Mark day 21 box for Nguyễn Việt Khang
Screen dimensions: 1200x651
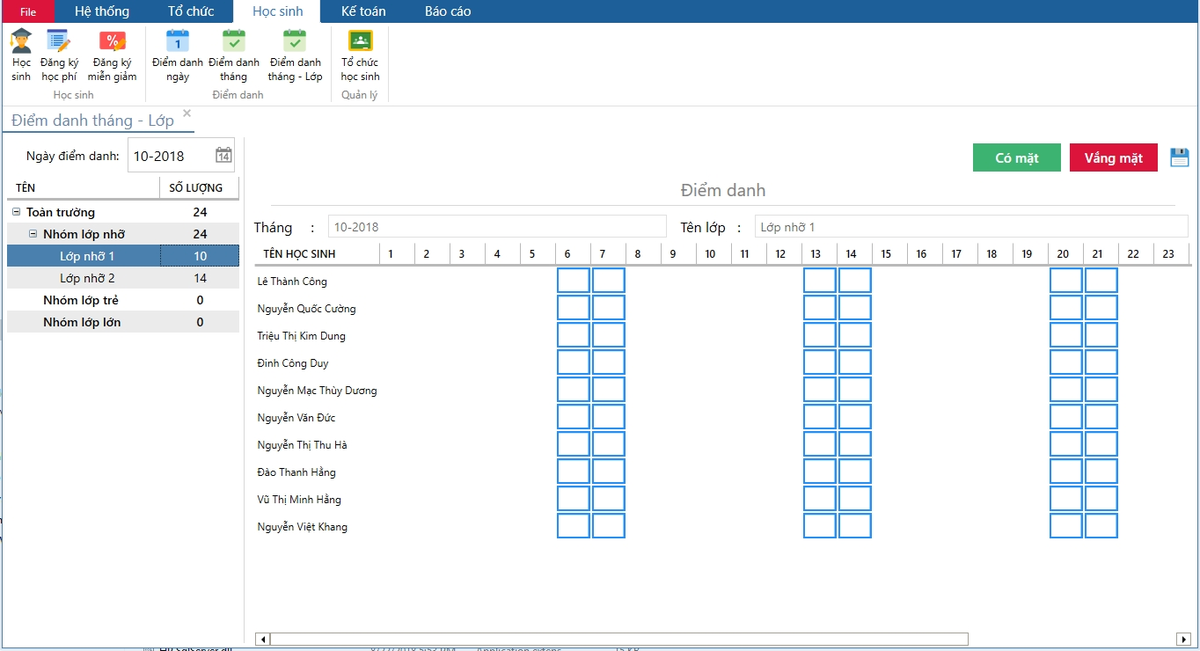1101,526
